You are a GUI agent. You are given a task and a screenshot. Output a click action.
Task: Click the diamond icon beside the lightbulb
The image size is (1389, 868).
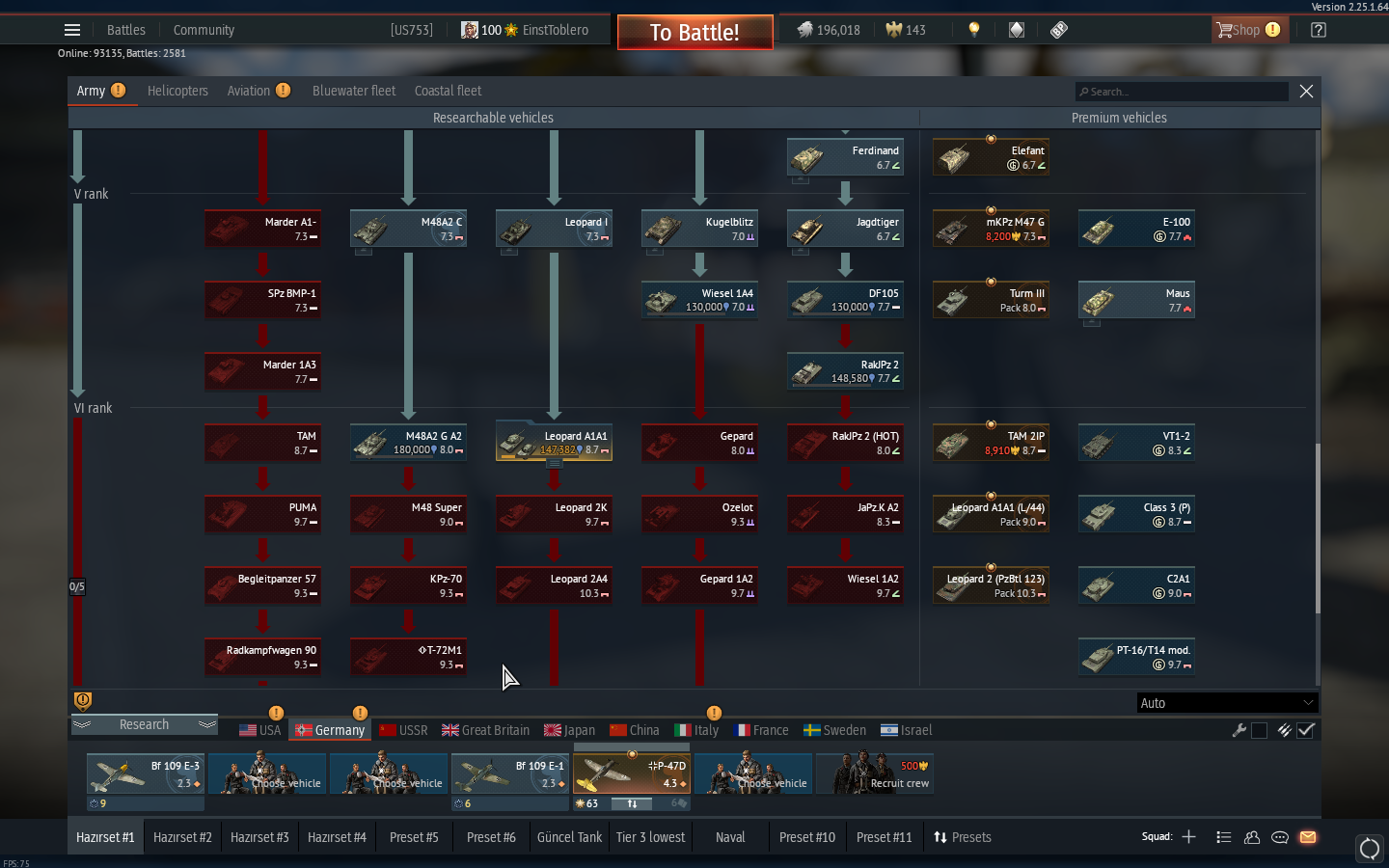(1017, 30)
